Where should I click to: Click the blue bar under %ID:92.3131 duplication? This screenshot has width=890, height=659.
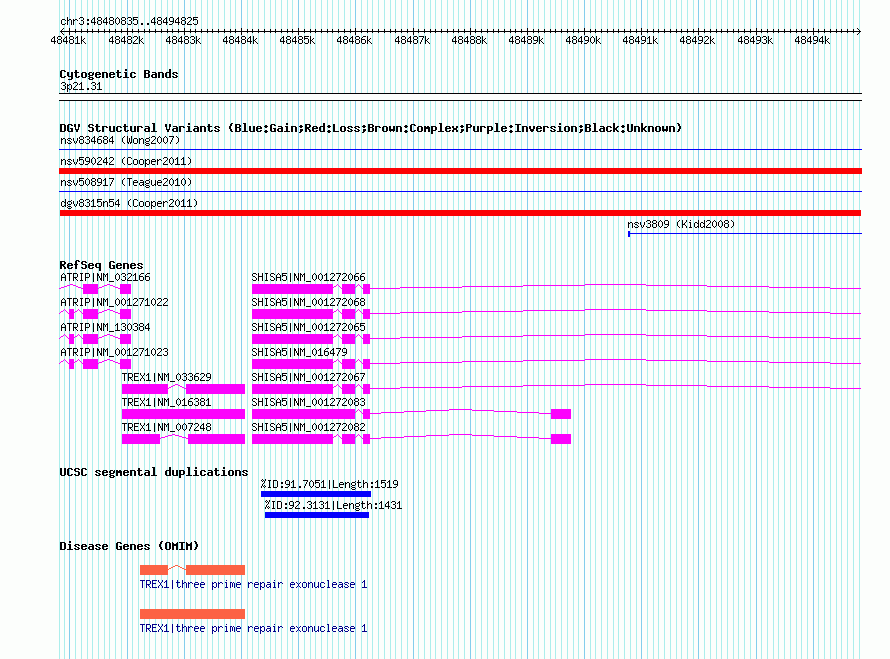point(317,515)
